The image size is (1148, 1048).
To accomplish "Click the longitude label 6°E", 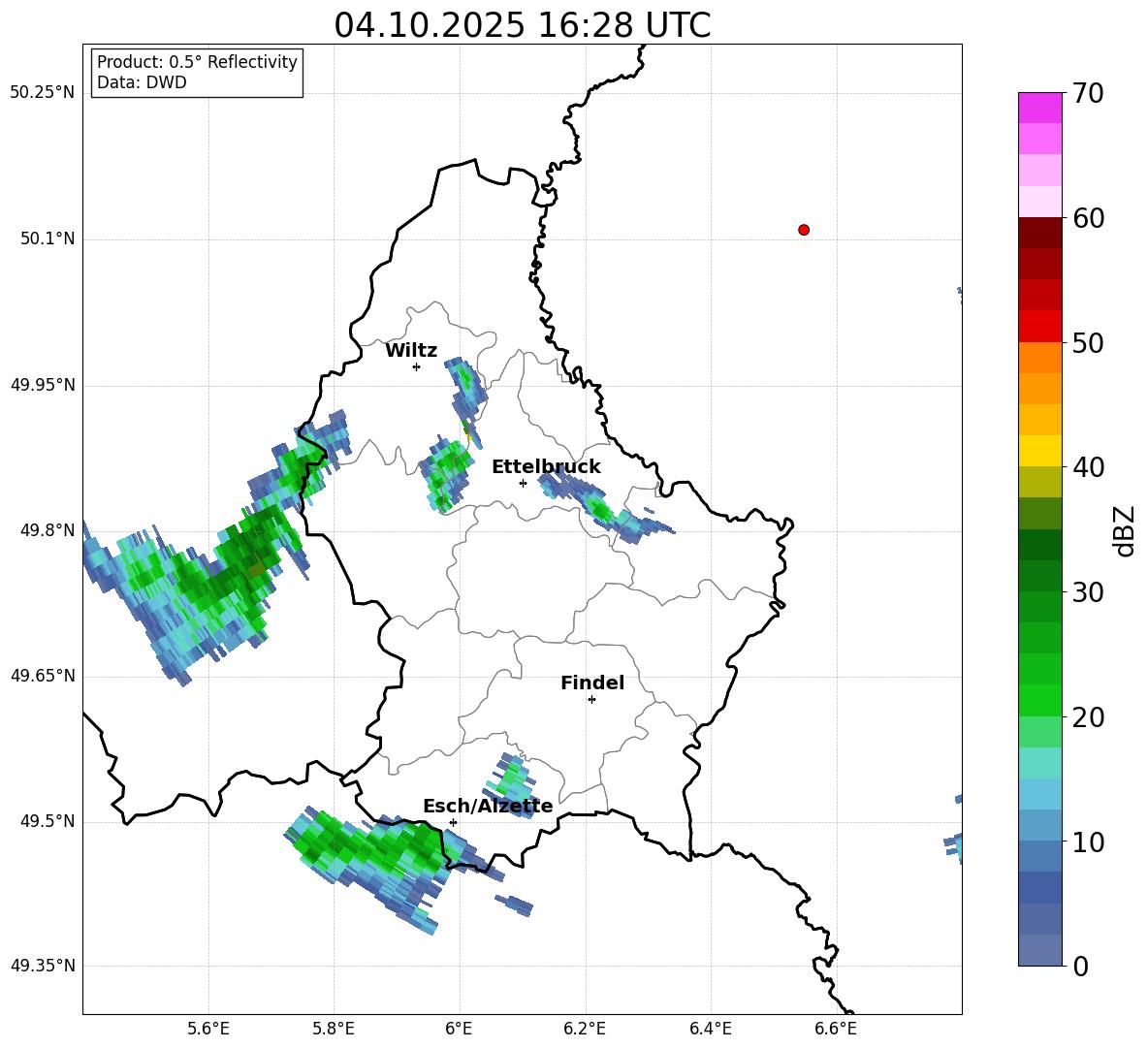I will [459, 1029].
